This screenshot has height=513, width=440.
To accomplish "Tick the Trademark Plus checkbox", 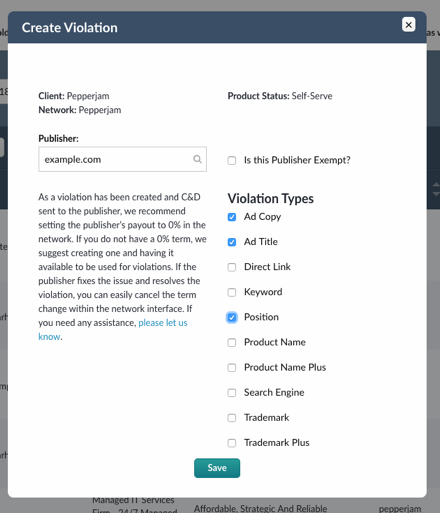I will 232,443.
